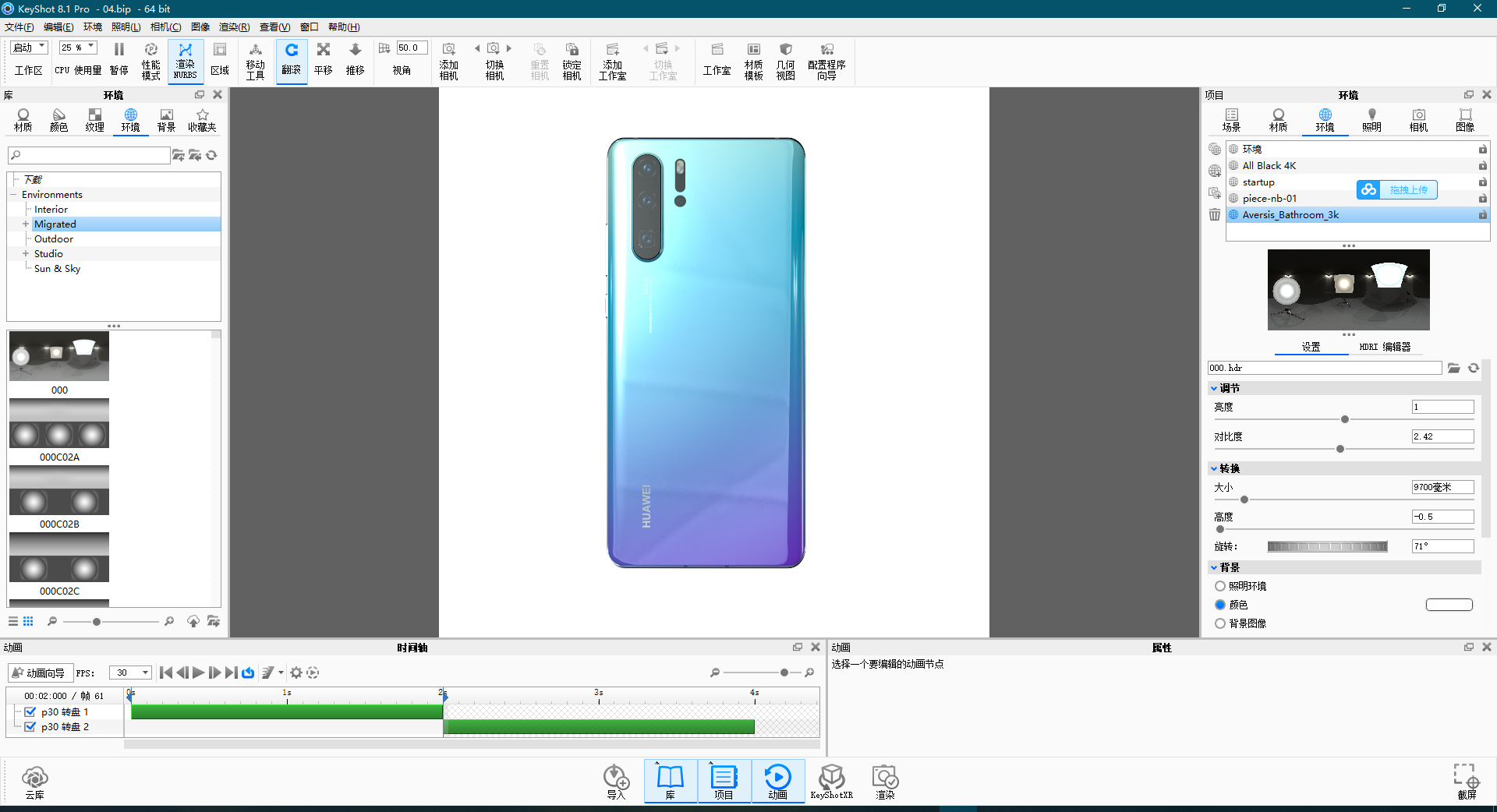Screen dimensions: 1497x812
Task: Expand the Studio environments folder
Action: click(26, 253)
